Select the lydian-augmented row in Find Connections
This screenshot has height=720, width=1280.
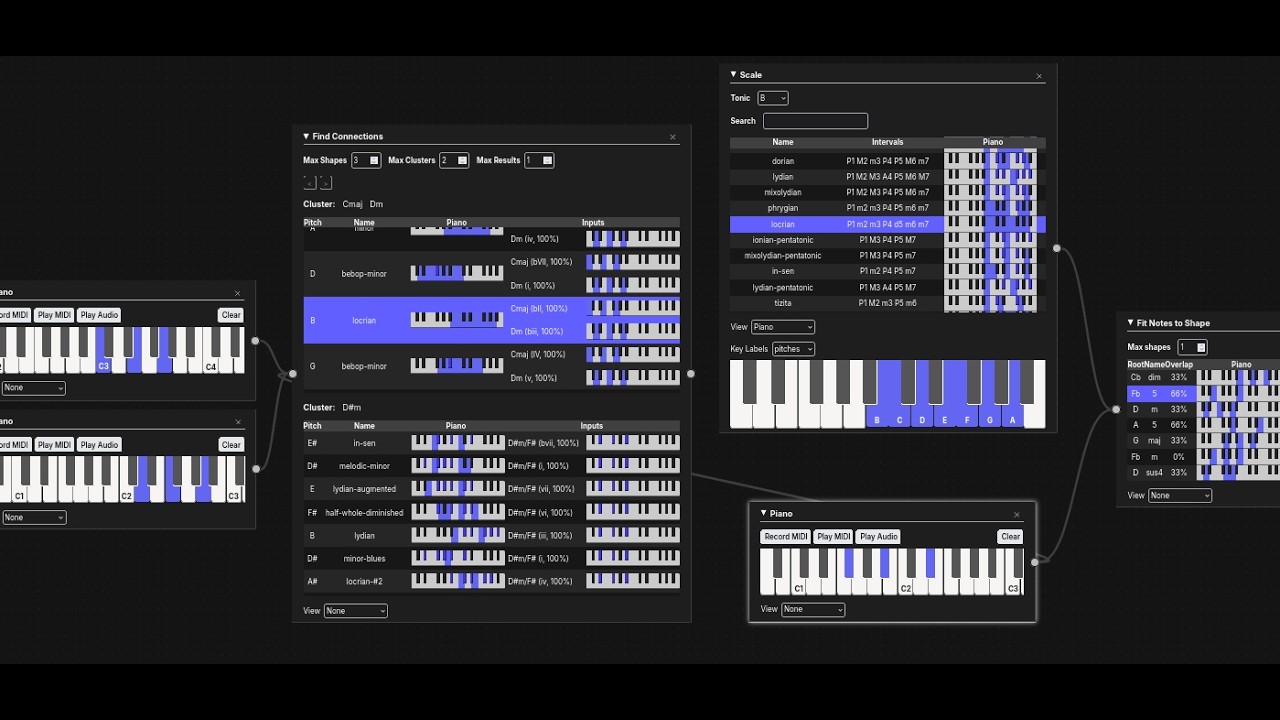[x=492, y=489]
